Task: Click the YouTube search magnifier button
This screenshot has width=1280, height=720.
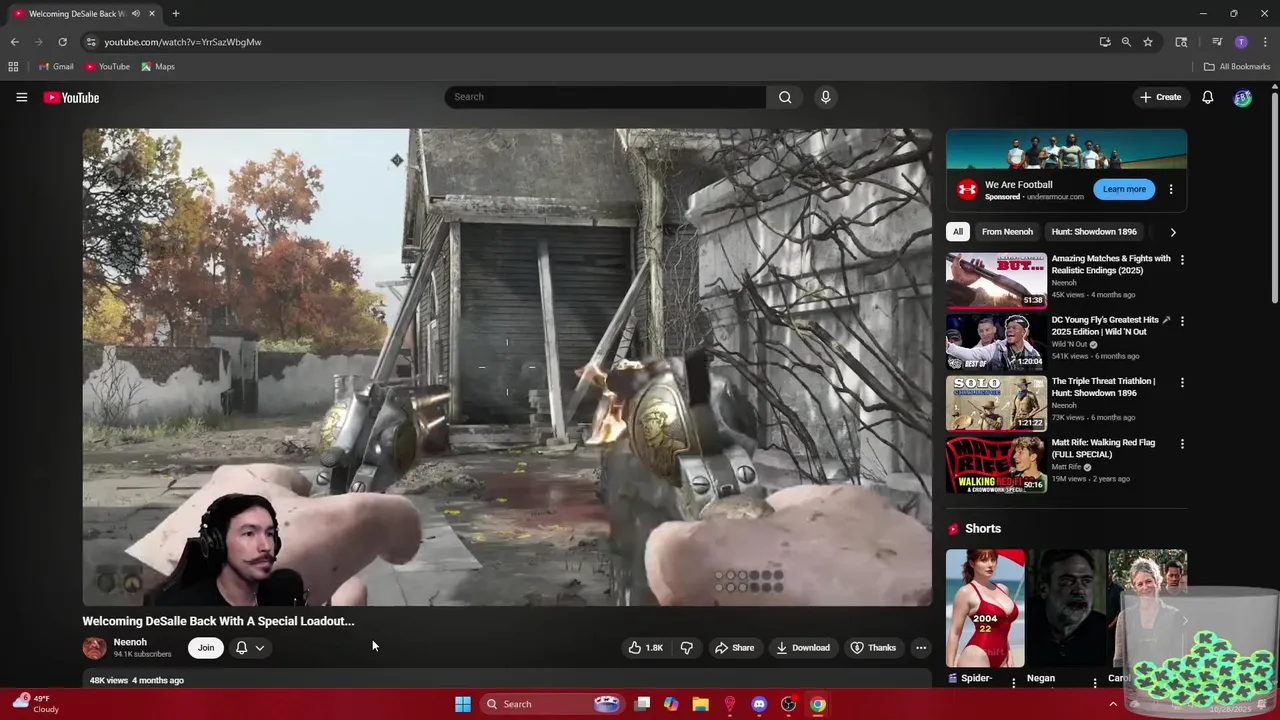Action: pyautogui.click(x=785, y=97)
